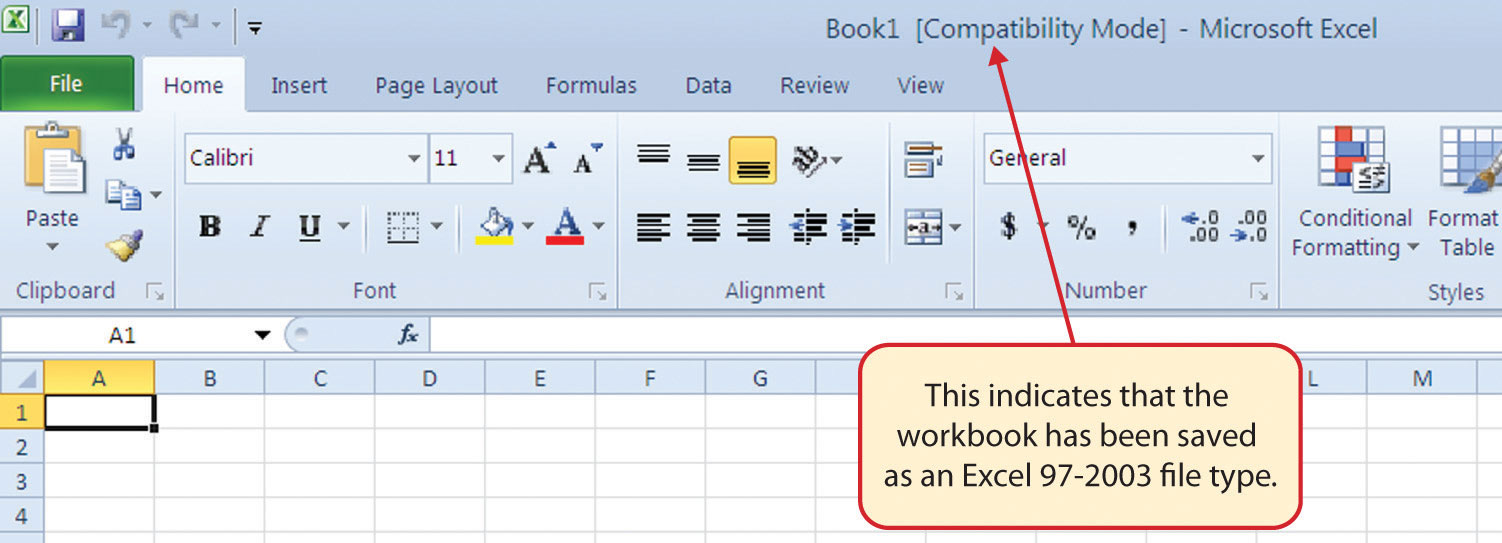Click the Increase Font Size icon
The image size is (1502, 543).
pyautogui.click(x=540, y=158)
